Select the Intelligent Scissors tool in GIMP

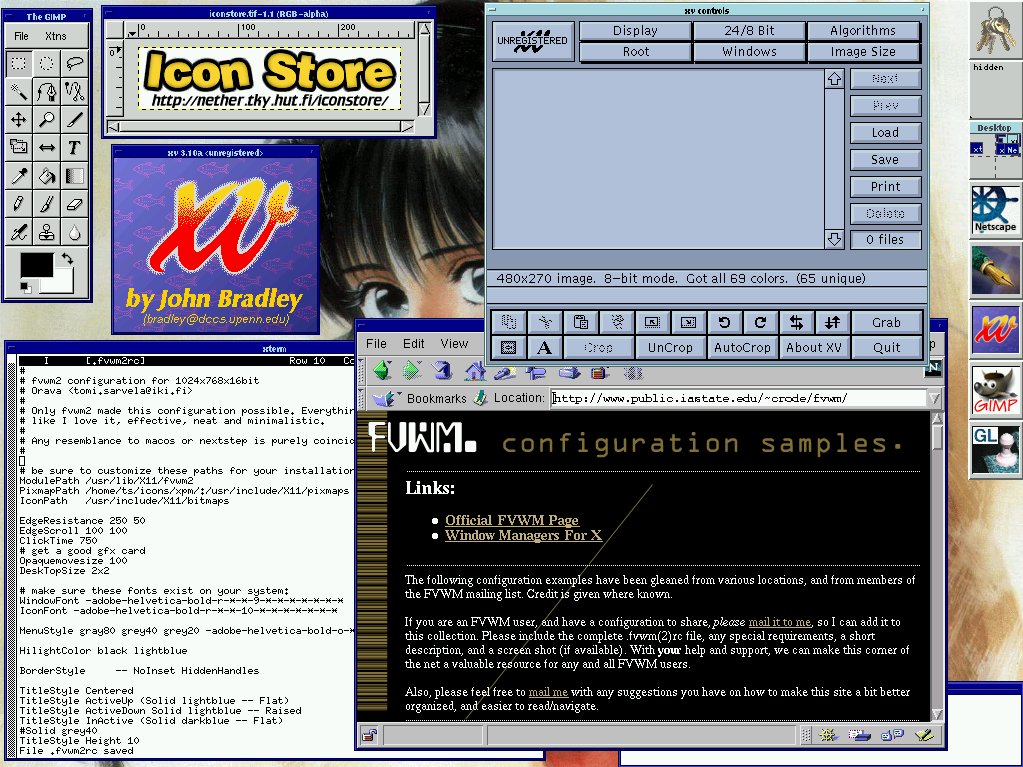pos(74,91)
